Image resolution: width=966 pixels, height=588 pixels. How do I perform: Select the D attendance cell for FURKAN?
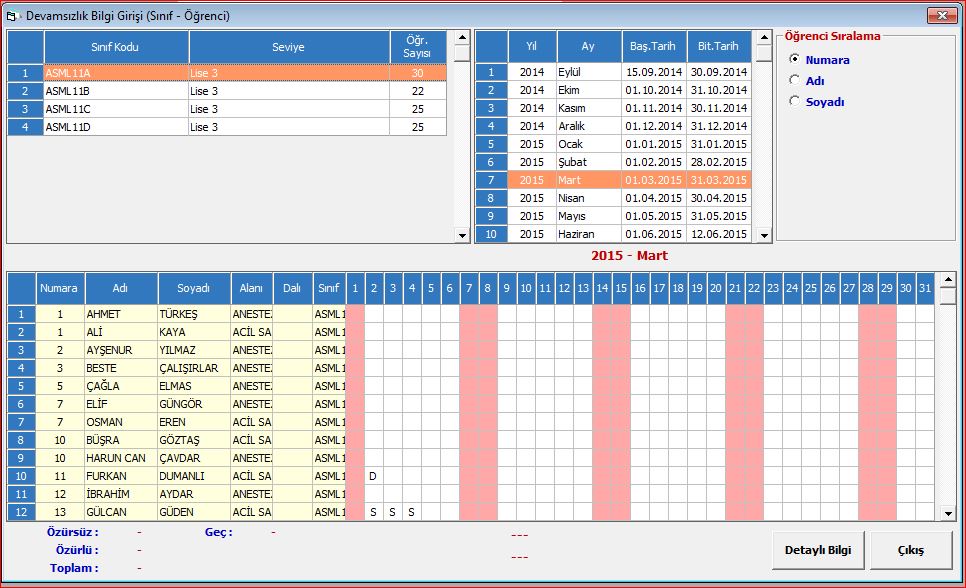[x=373, y=476]
